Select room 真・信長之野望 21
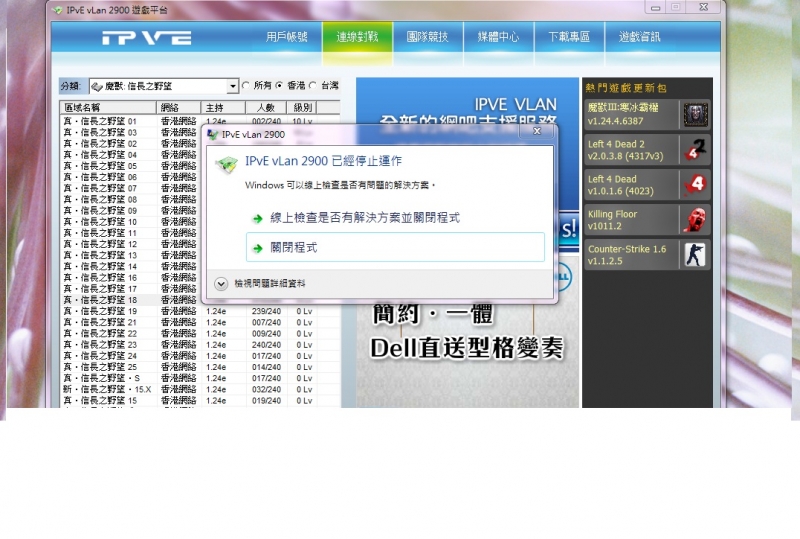The width and height of the screenshot is (800, 539). coord(100,323)
